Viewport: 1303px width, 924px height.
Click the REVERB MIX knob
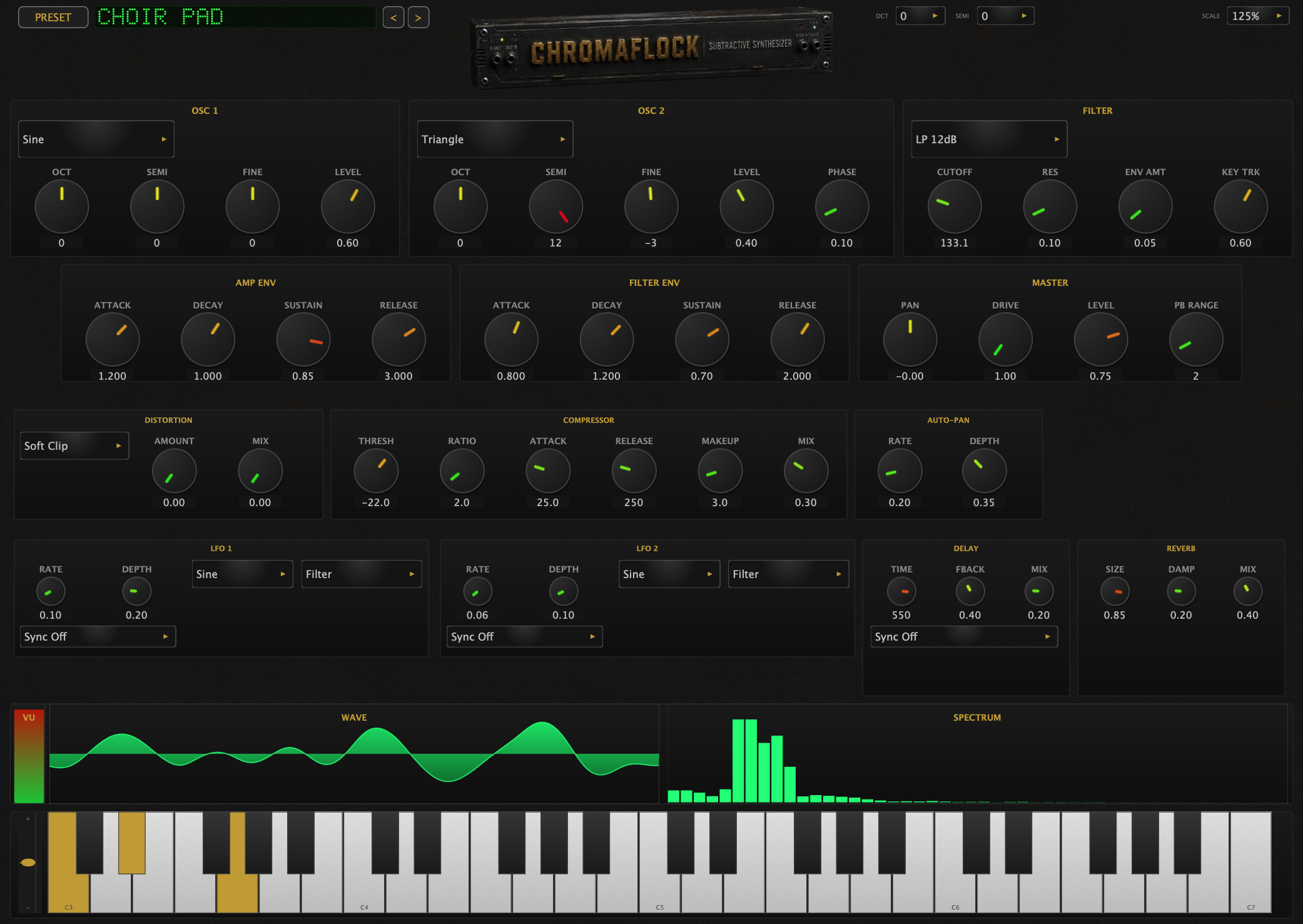[x=1248, y=591]
